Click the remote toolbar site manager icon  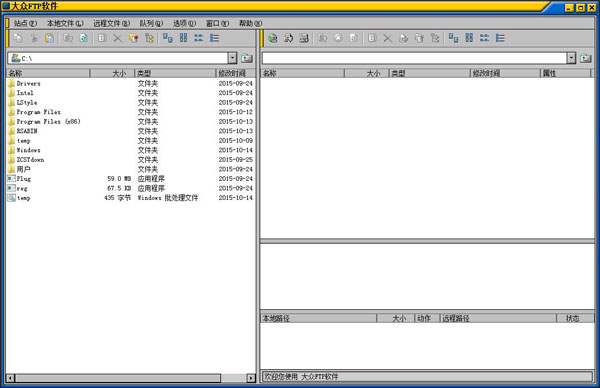[304, 38]
